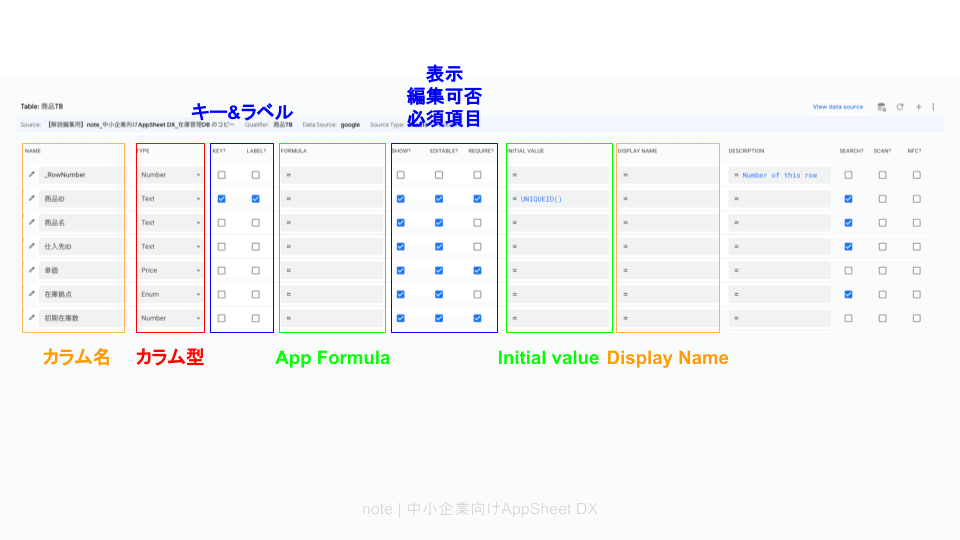Enable NFC? for 初期在庫数
The image size is (960, 540).
point(917,318)
